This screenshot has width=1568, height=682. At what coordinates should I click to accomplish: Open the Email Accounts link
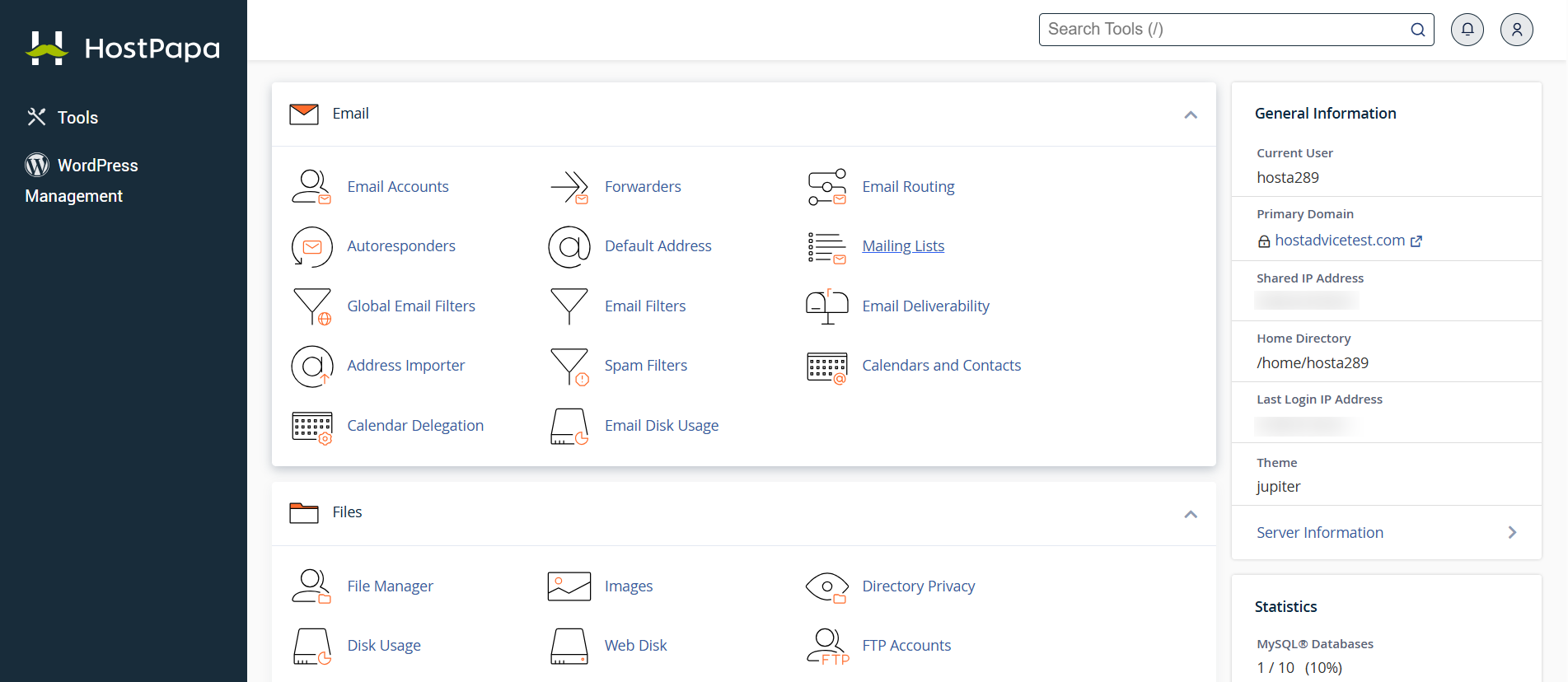398,187
